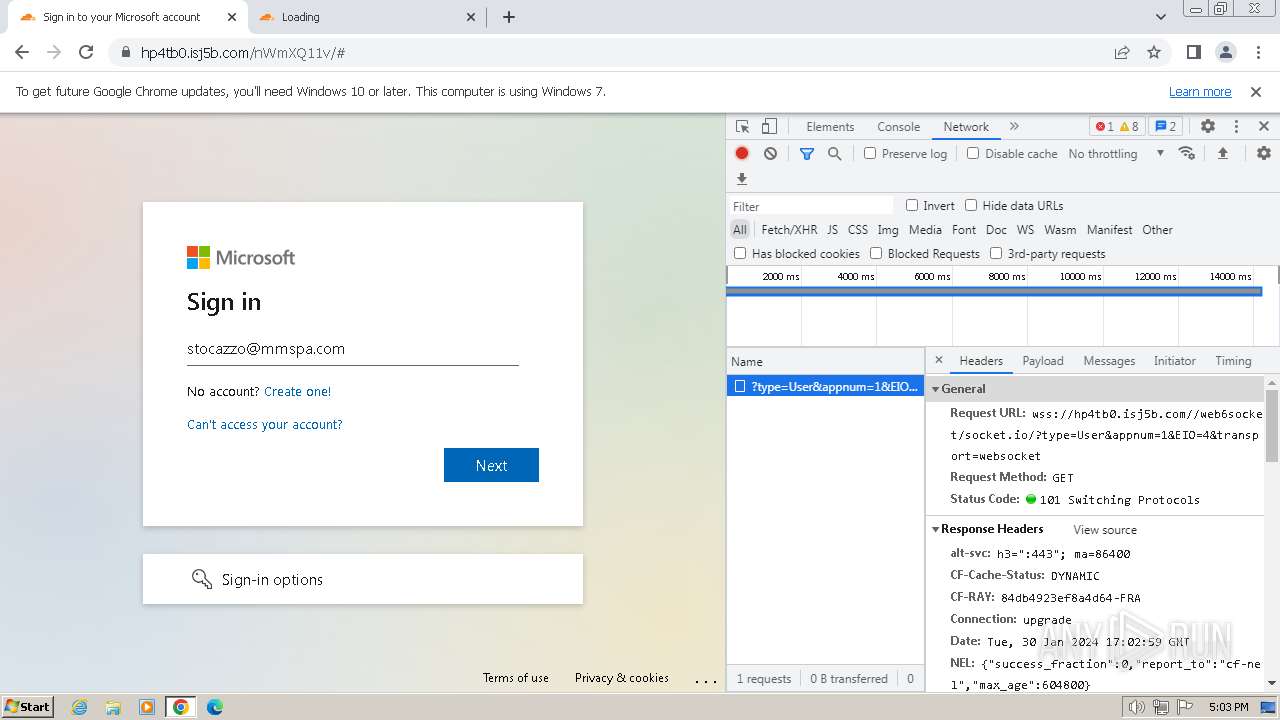Click Can't access your account link

pos(265,425)
